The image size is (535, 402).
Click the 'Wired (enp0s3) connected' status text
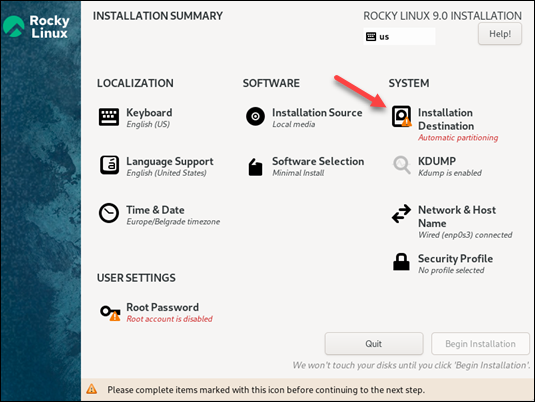coord(465,235)
